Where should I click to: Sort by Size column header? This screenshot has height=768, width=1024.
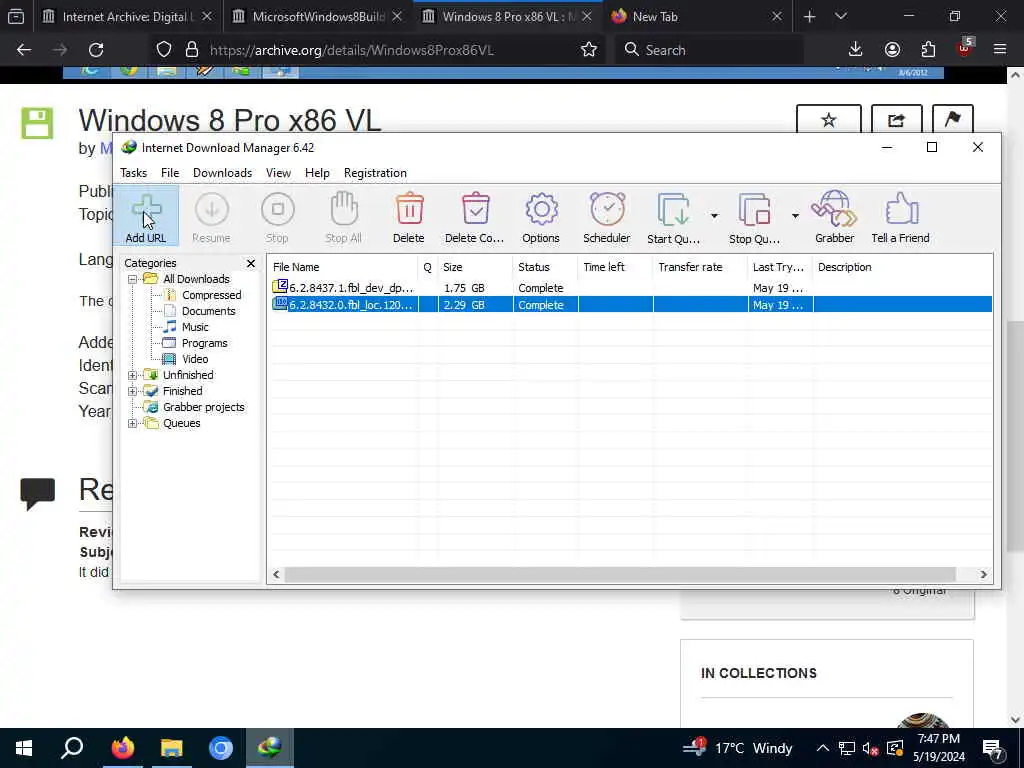[x=475, y=267]
